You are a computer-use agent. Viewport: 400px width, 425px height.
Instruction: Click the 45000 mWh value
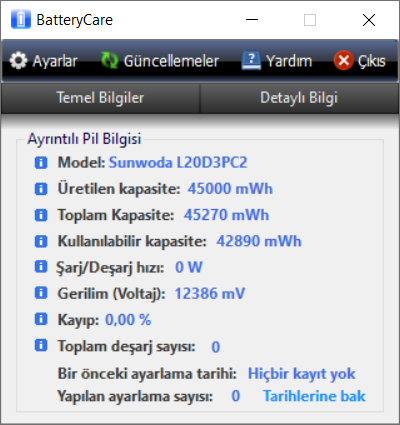click(x=230, y=189)
